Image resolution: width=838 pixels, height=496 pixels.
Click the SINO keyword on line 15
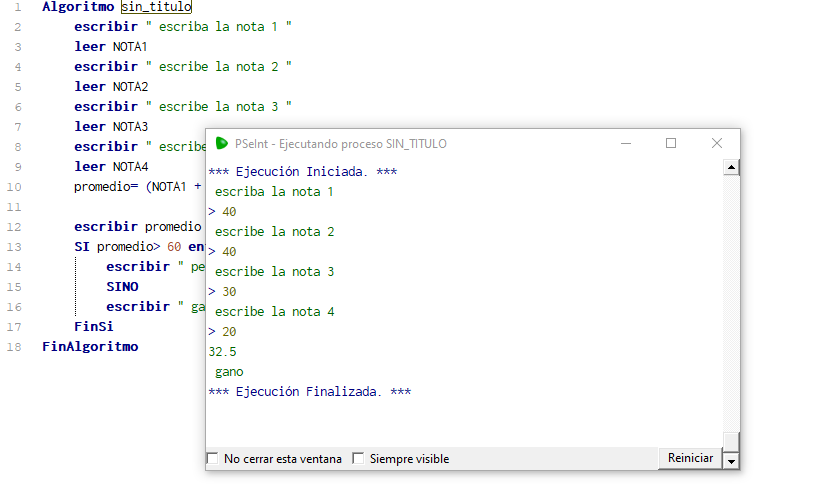[122, 287]
